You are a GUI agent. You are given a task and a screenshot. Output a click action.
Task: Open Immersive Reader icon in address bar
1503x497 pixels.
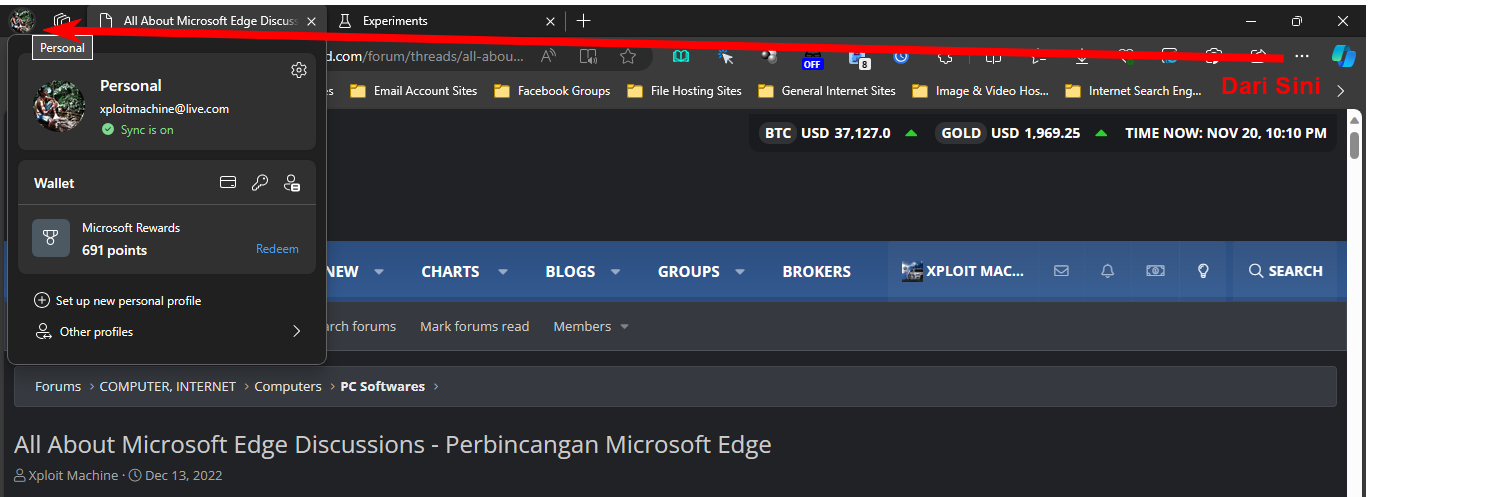[589, 56]
